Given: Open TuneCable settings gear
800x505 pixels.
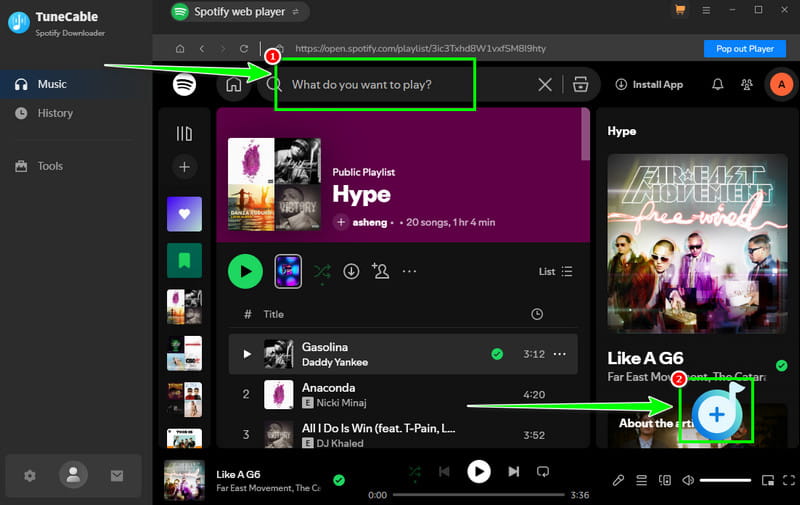Looking at the screenshot, I should [30, 476].
